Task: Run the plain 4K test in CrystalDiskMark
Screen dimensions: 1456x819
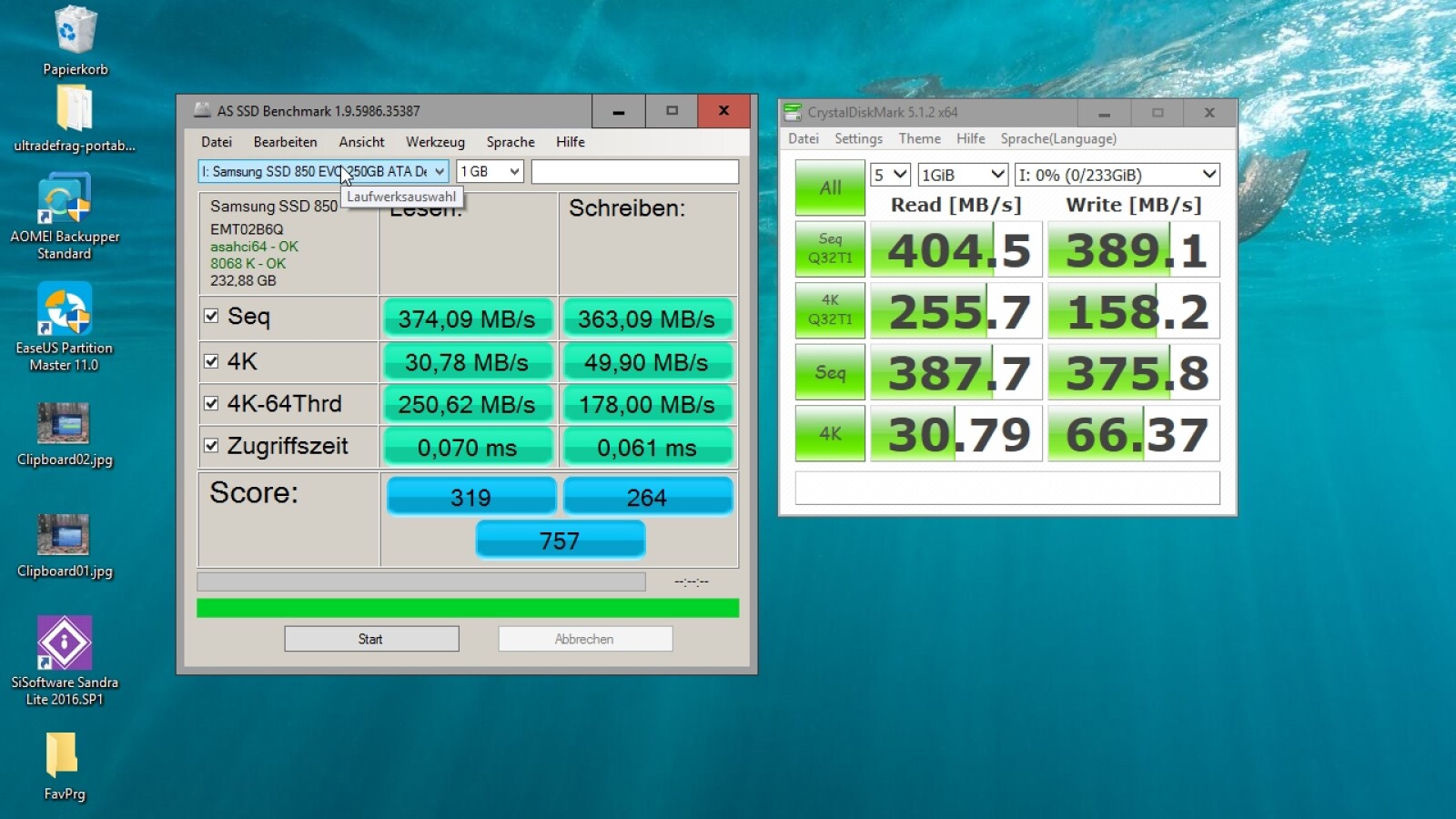Action: coord(830,433)
